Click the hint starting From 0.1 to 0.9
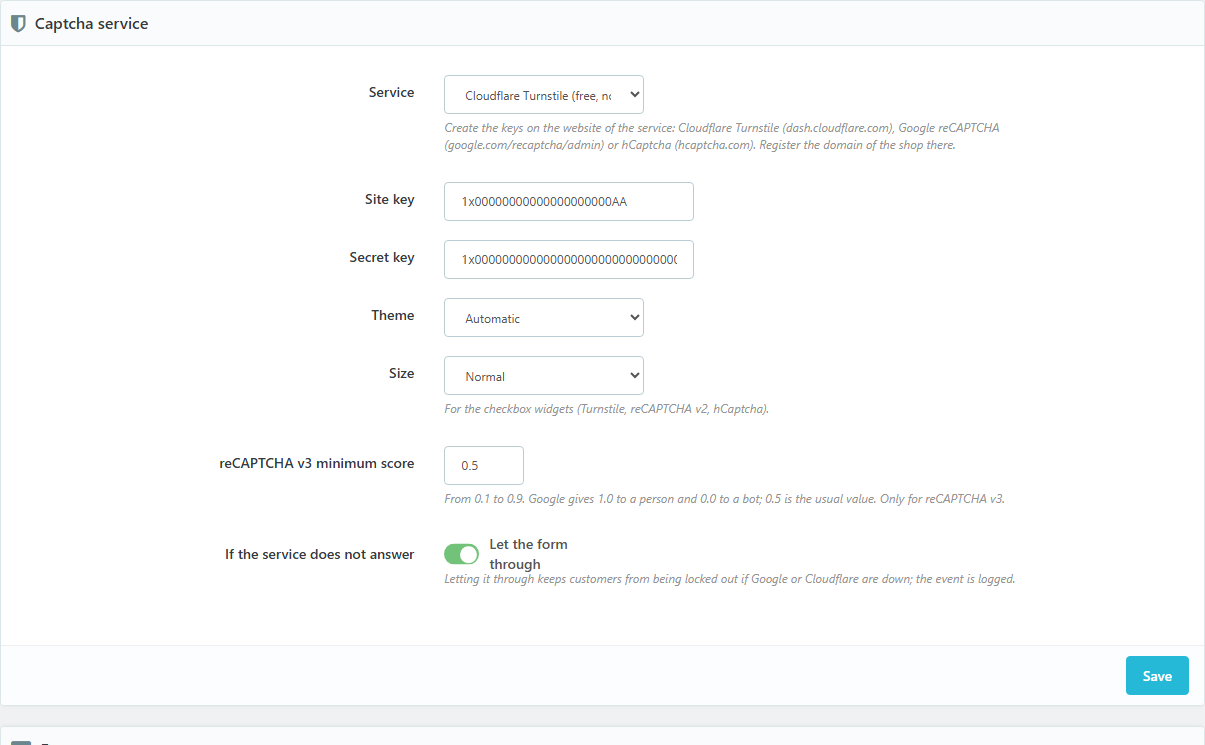 tap(724, 498)
